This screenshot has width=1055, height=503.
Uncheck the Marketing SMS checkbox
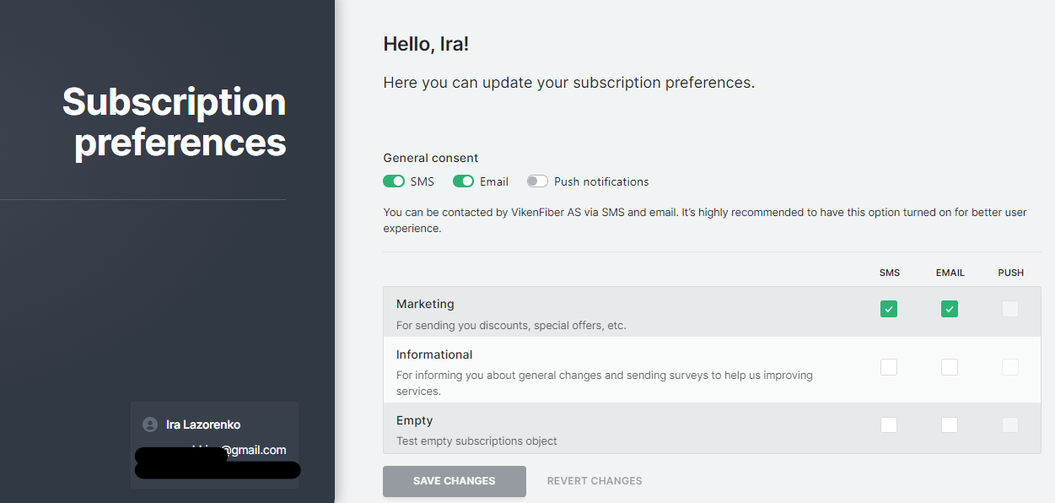[x=889, y=309]
